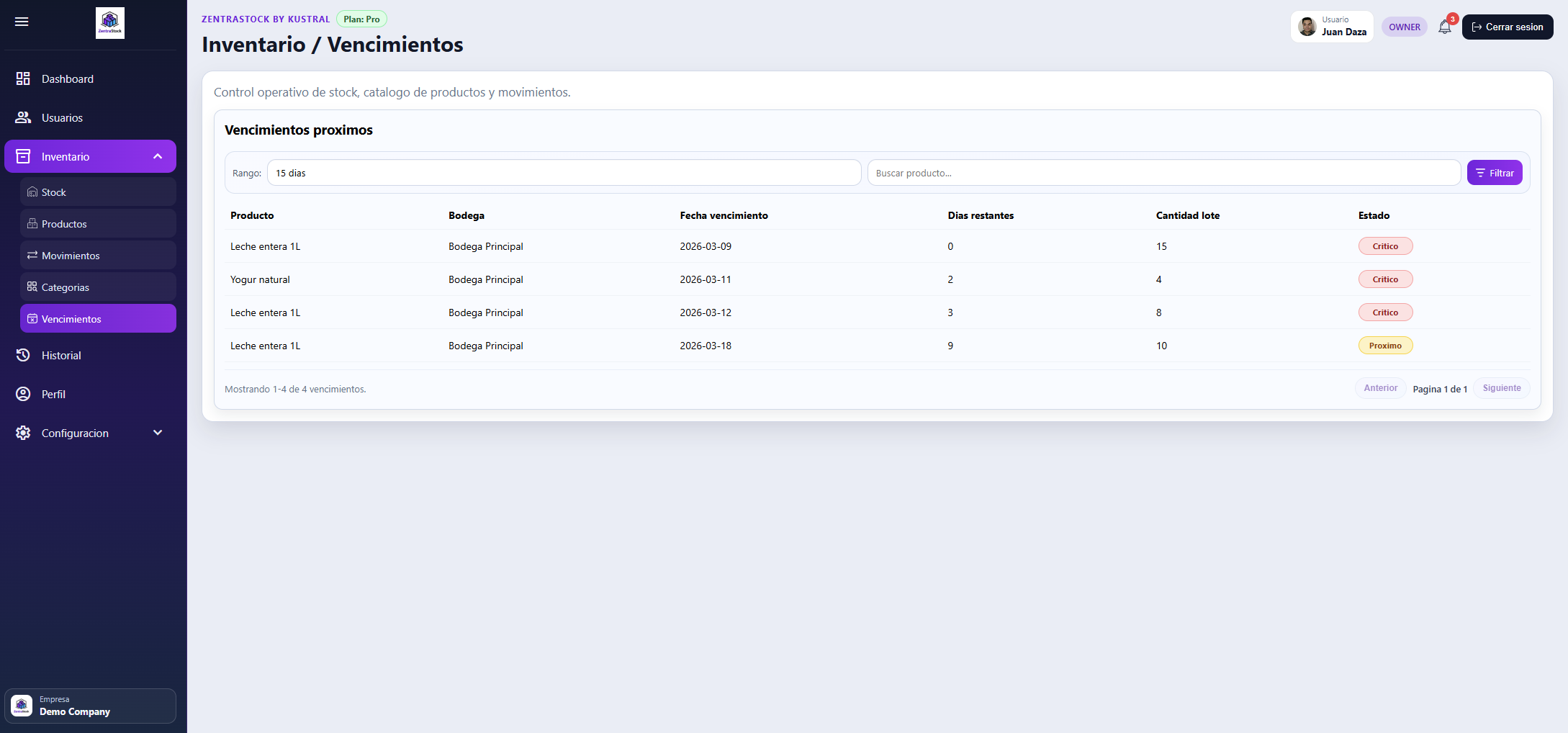1568x733 pixels.
Task: Click the Vencimientos calendar icon
Action: pyautogui.click(x=32, y=319)
